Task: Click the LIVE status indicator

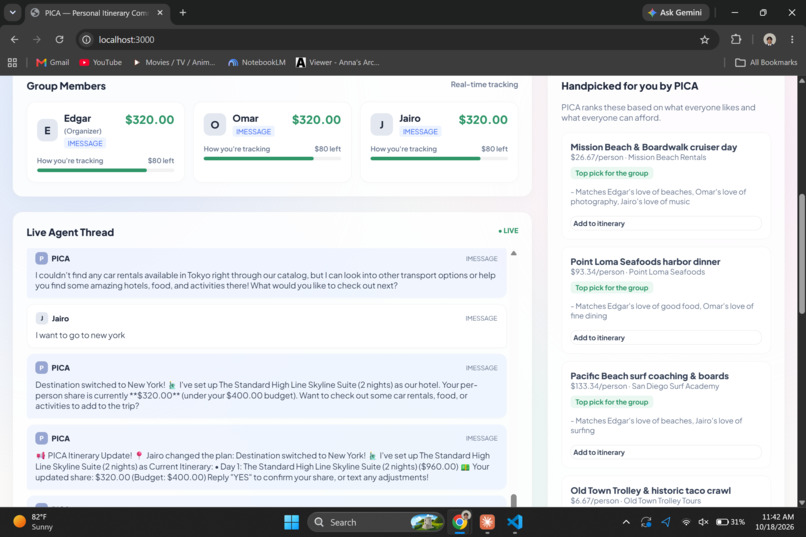Action: click(x=508, y=231)
